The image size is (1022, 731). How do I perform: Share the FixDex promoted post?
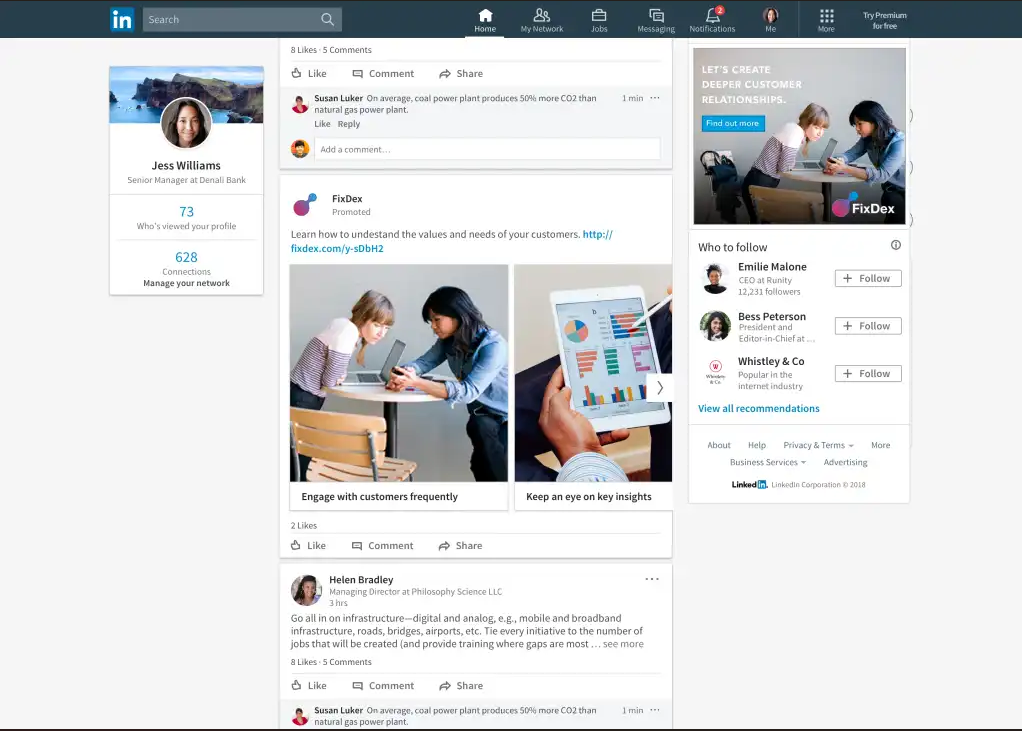click(x=460, y=545)
